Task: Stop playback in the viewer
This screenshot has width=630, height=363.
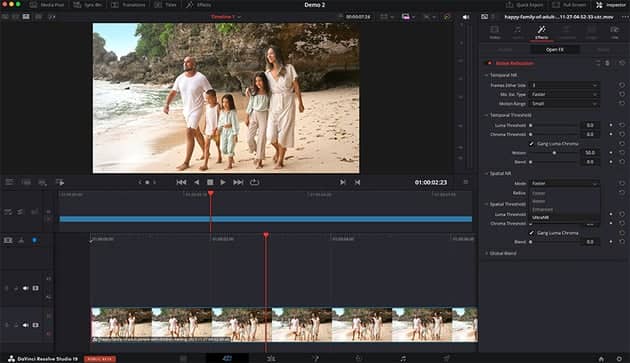Action: pos(210,182)
